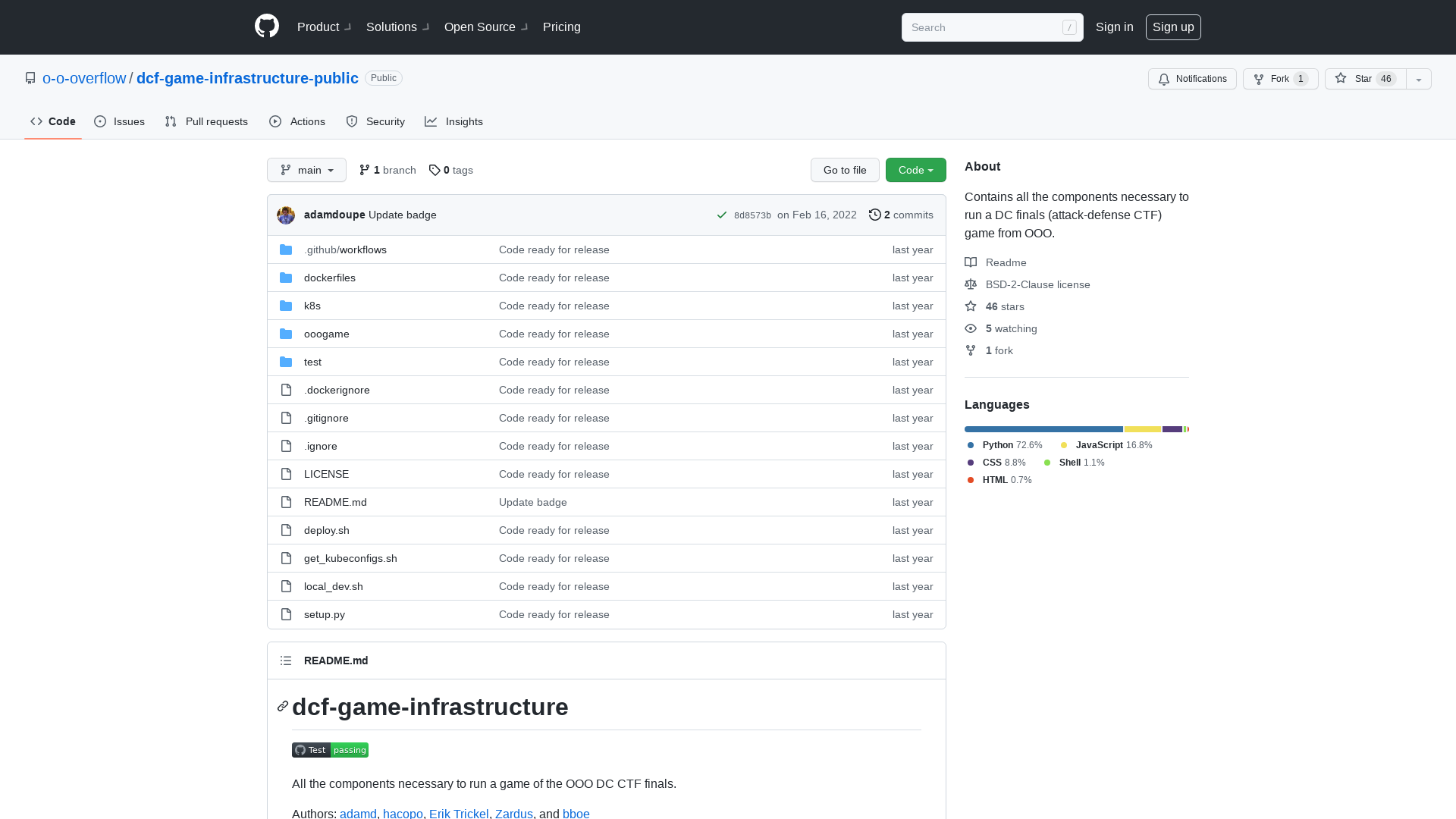
Task: Open the .gitignore file
Action: pyautogui.click(x=326, y=418)
